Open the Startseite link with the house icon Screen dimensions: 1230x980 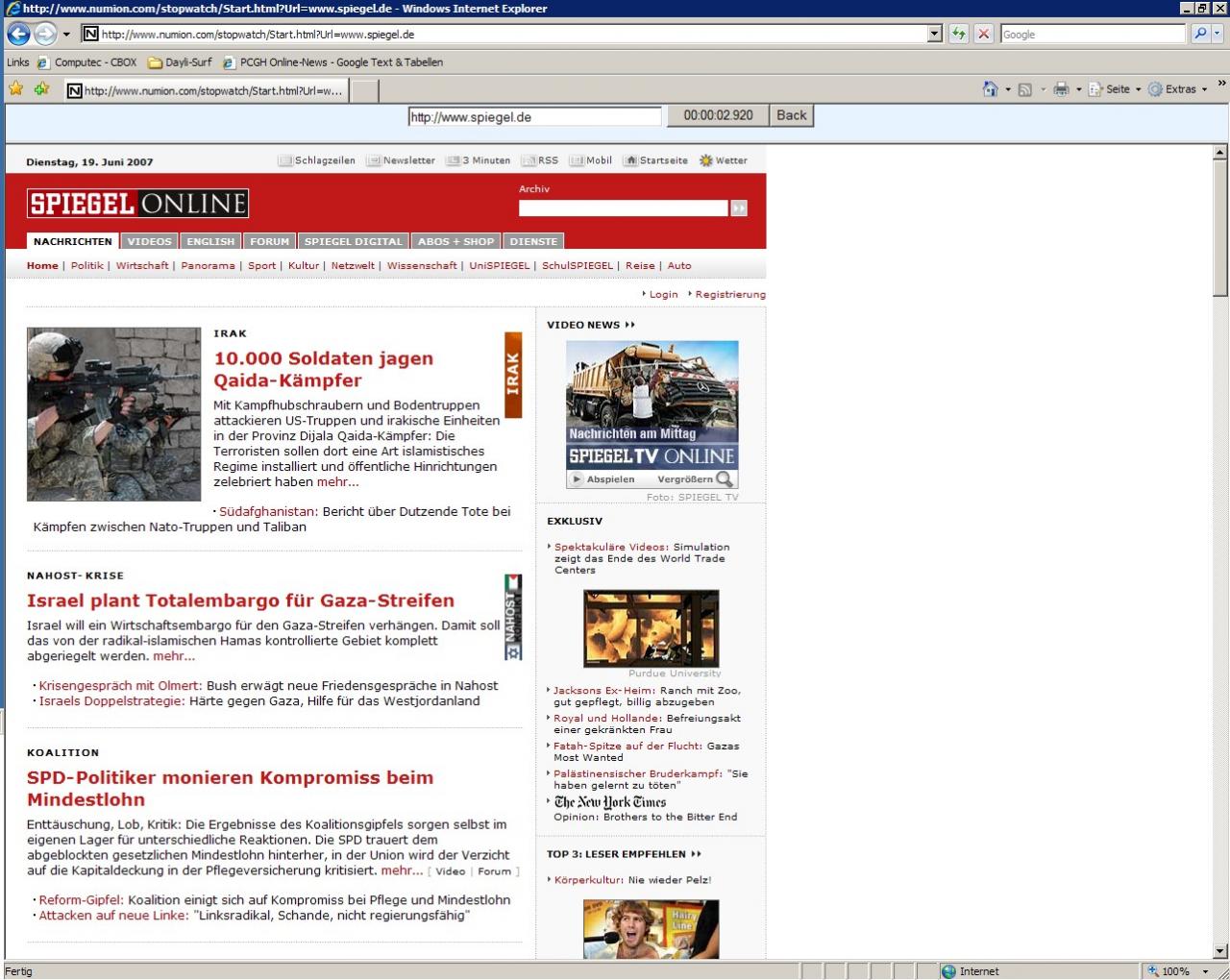coord(656,160)
